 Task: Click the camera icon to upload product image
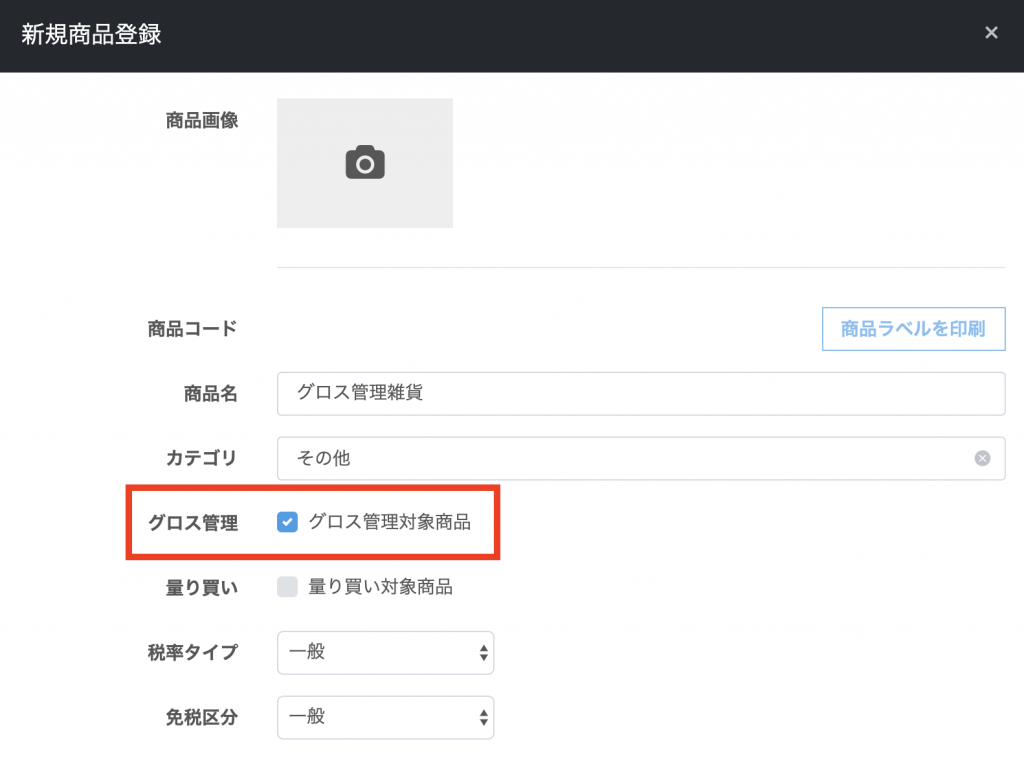pyautogui.click(x=365, y=162)
